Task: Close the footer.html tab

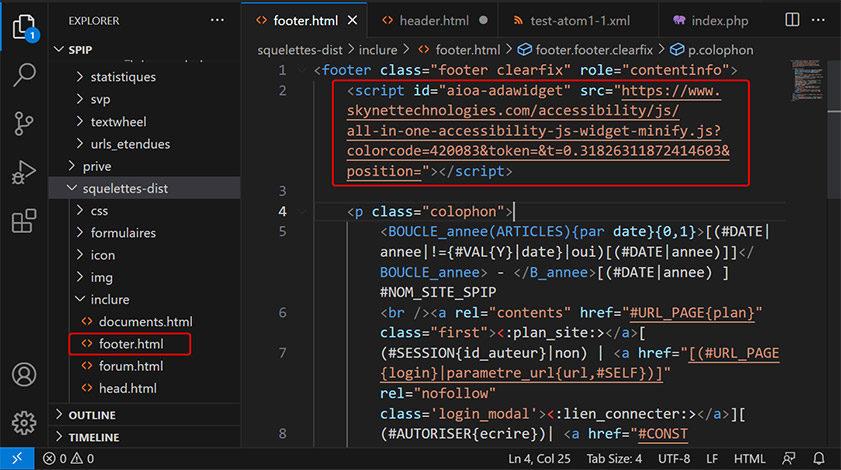Action: (x=352, y=20)
